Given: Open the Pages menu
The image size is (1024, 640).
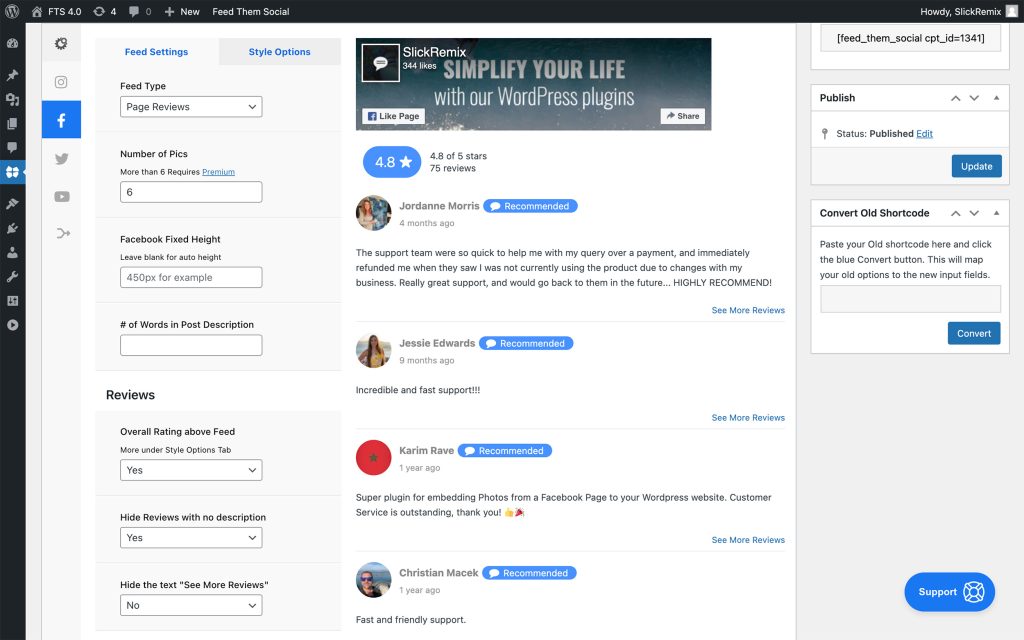Looking at the screenshot, I should pos(12,123).
